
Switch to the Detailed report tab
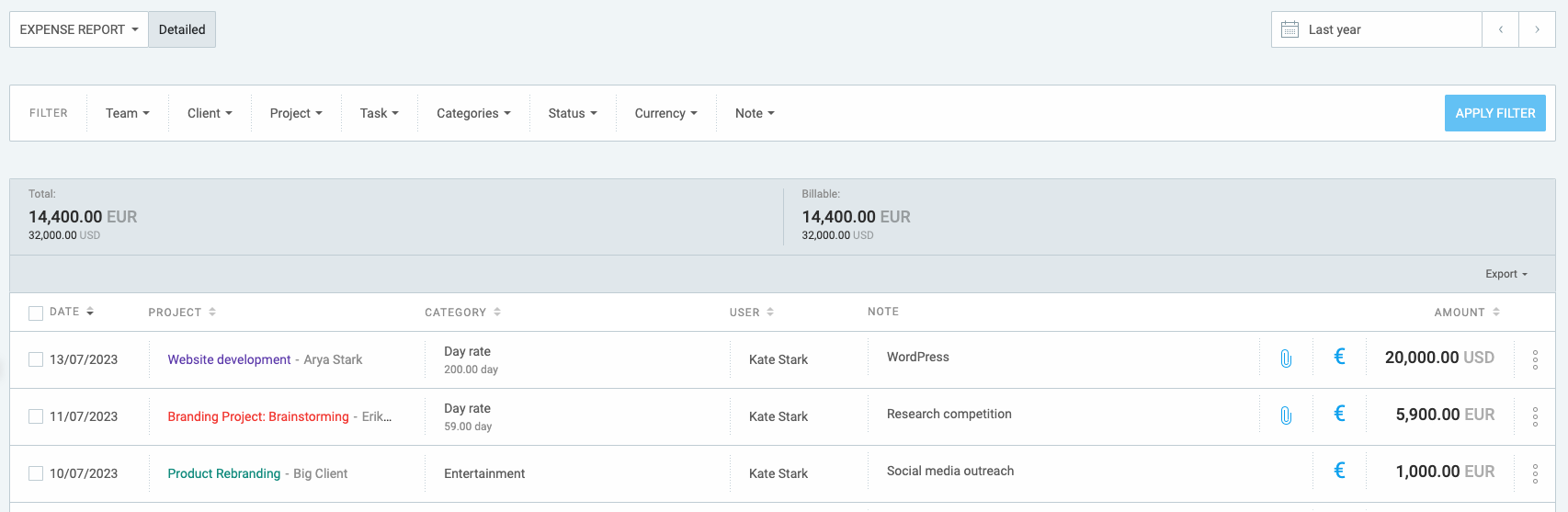[182, 29]
